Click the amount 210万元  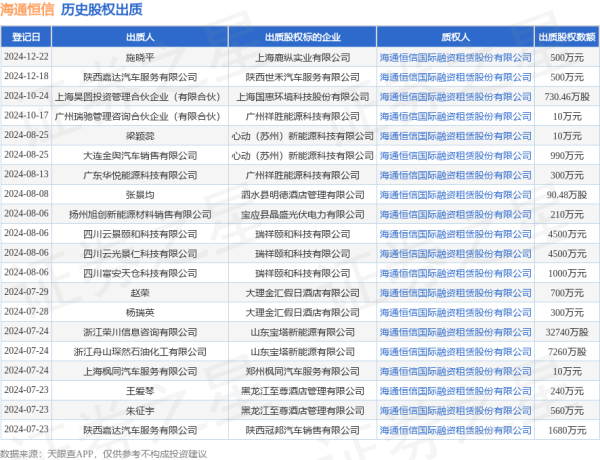[567, 214]
